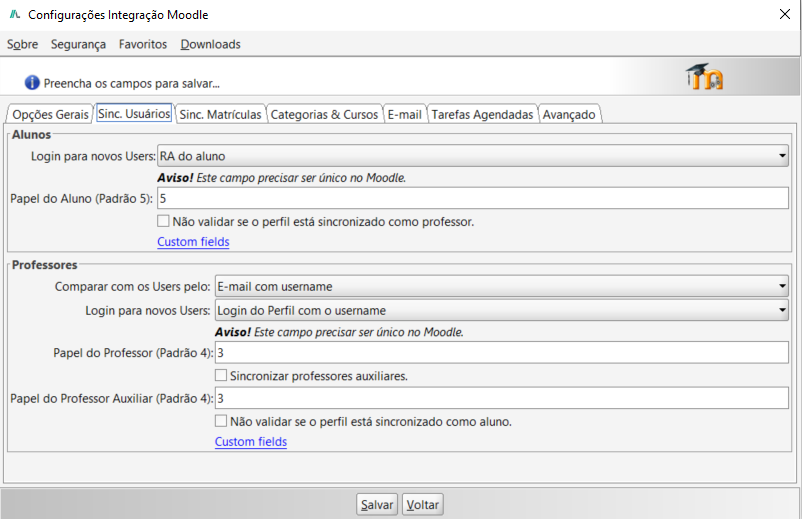Click the Alunos group heading

point(31,134)
